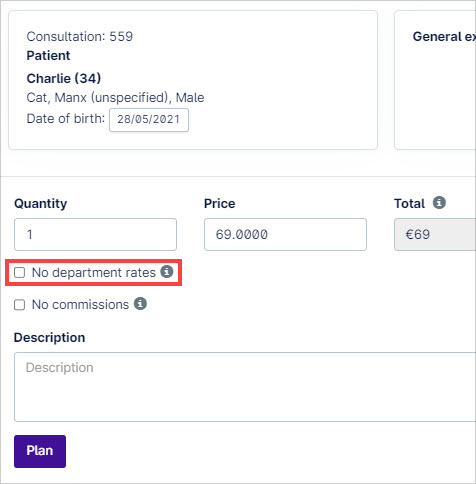Click the Plan button
This screenshot has height=484, width=476.
pos(40,451)
